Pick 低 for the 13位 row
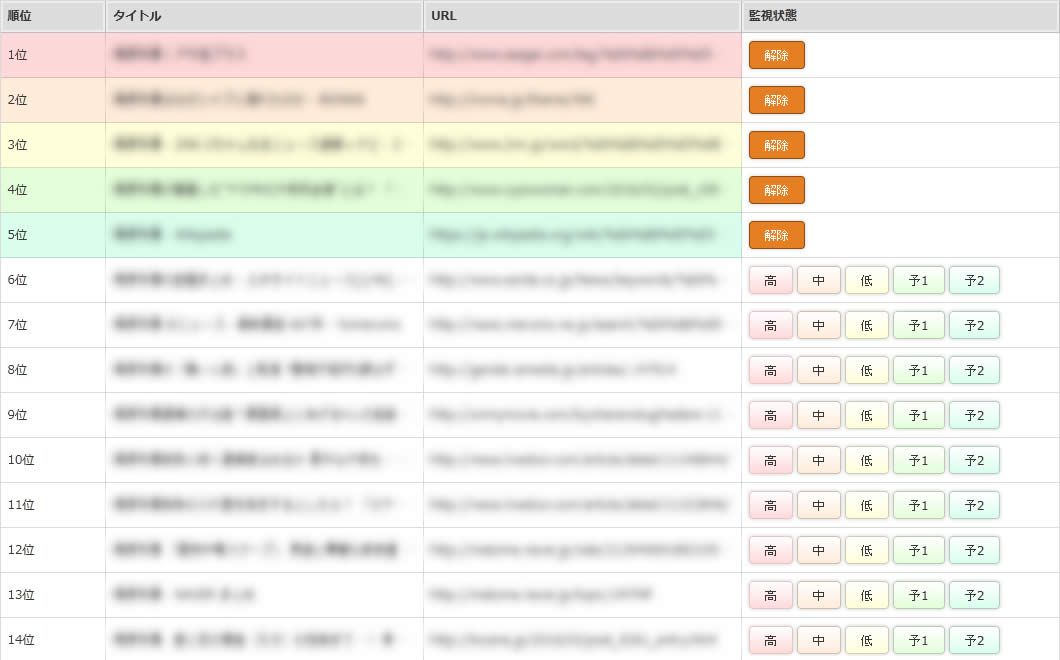1060x660 pixels. [866, 595]
